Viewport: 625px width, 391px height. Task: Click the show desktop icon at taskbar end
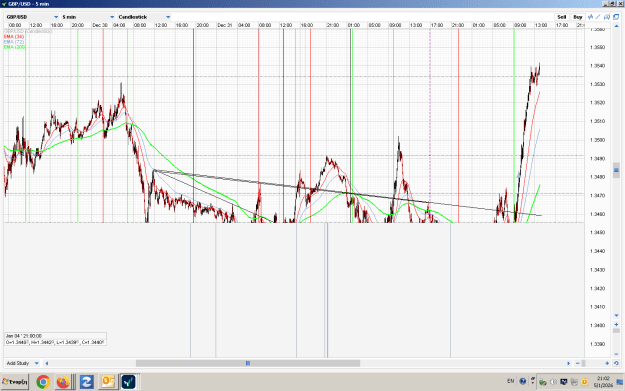tap(620, 382)
